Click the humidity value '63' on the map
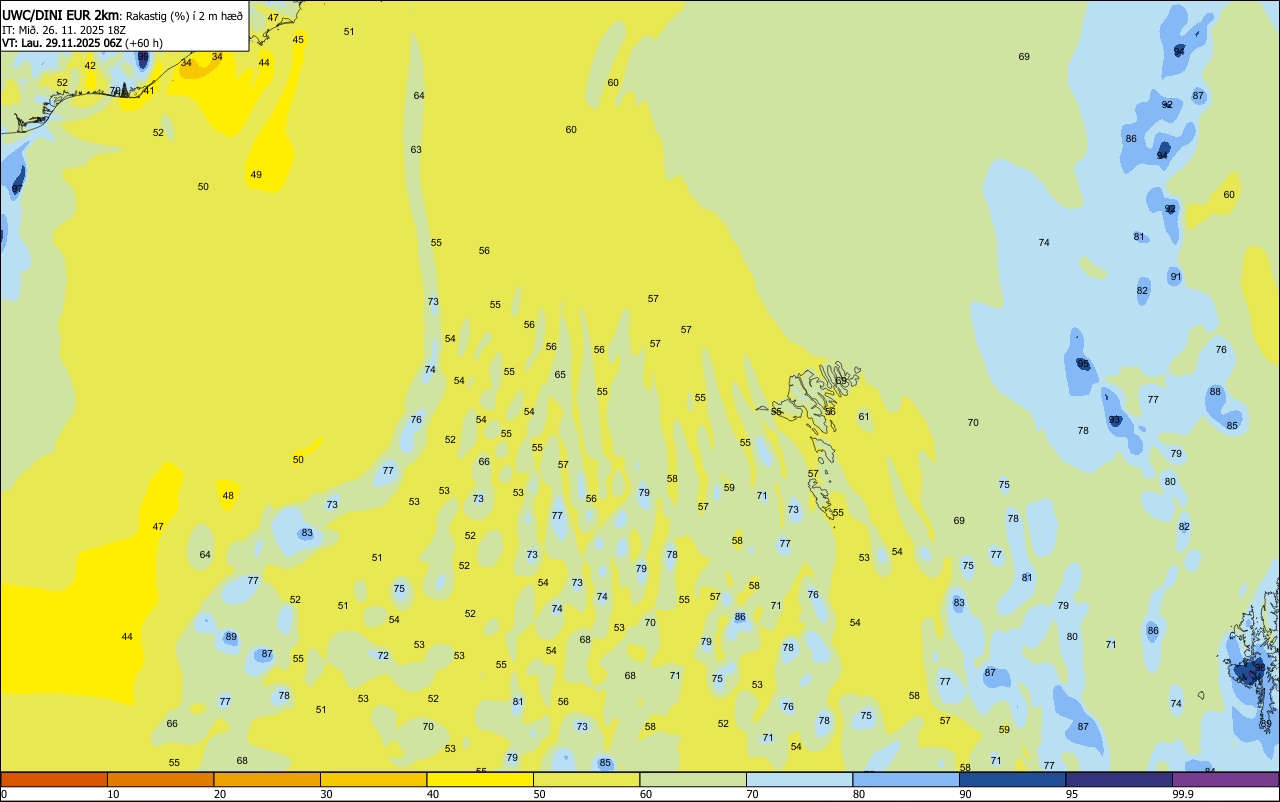Viewport: 1280px width, 802px height. (416, 150)
